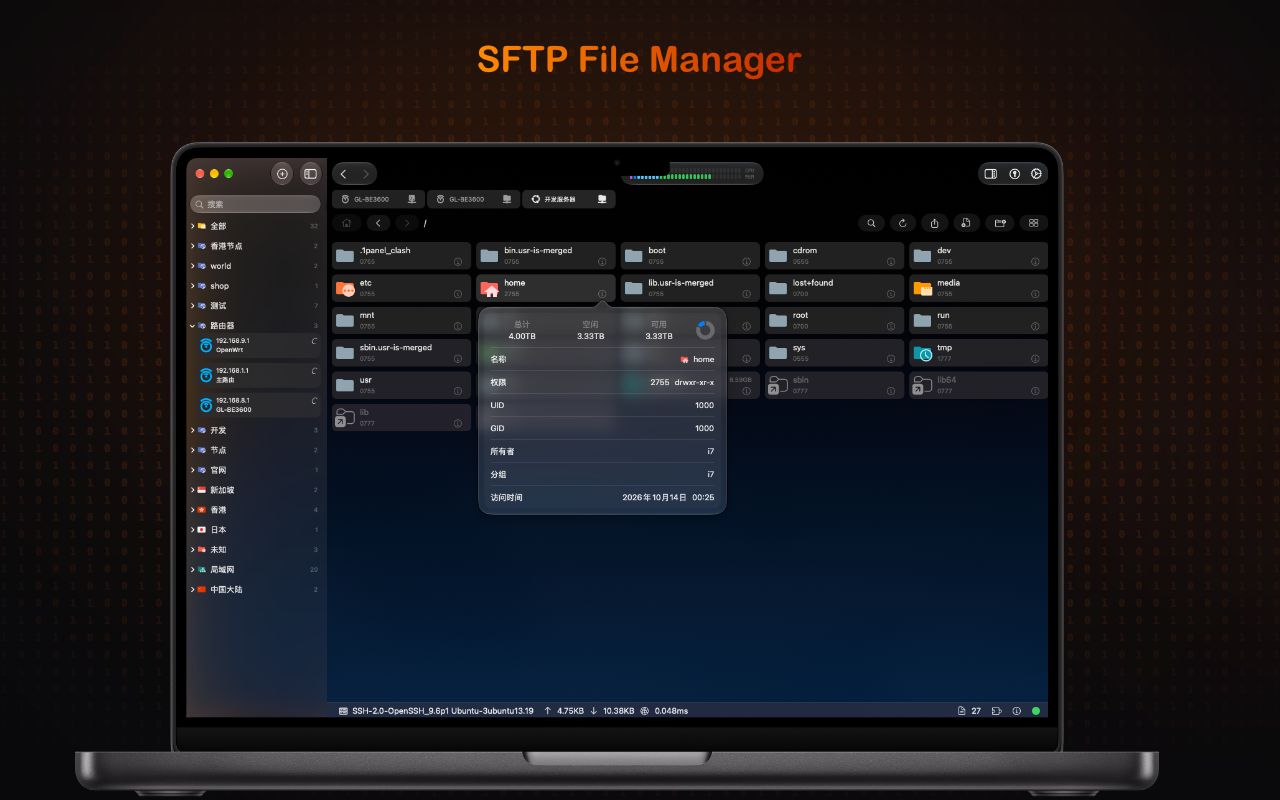Click the status bar battery-like icon beside 27

click(996, 711)
